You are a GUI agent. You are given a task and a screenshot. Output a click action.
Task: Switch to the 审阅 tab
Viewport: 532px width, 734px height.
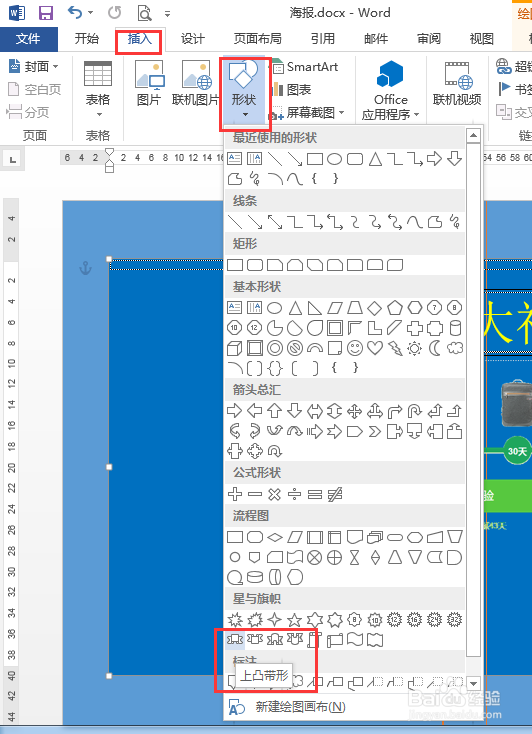[429, 39]
